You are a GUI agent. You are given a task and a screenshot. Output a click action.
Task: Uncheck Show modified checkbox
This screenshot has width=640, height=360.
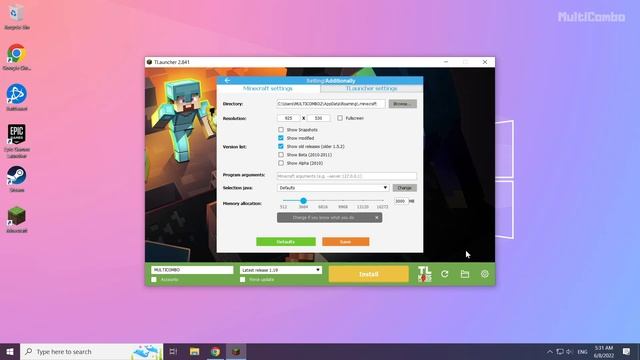[x=281, y=138]
